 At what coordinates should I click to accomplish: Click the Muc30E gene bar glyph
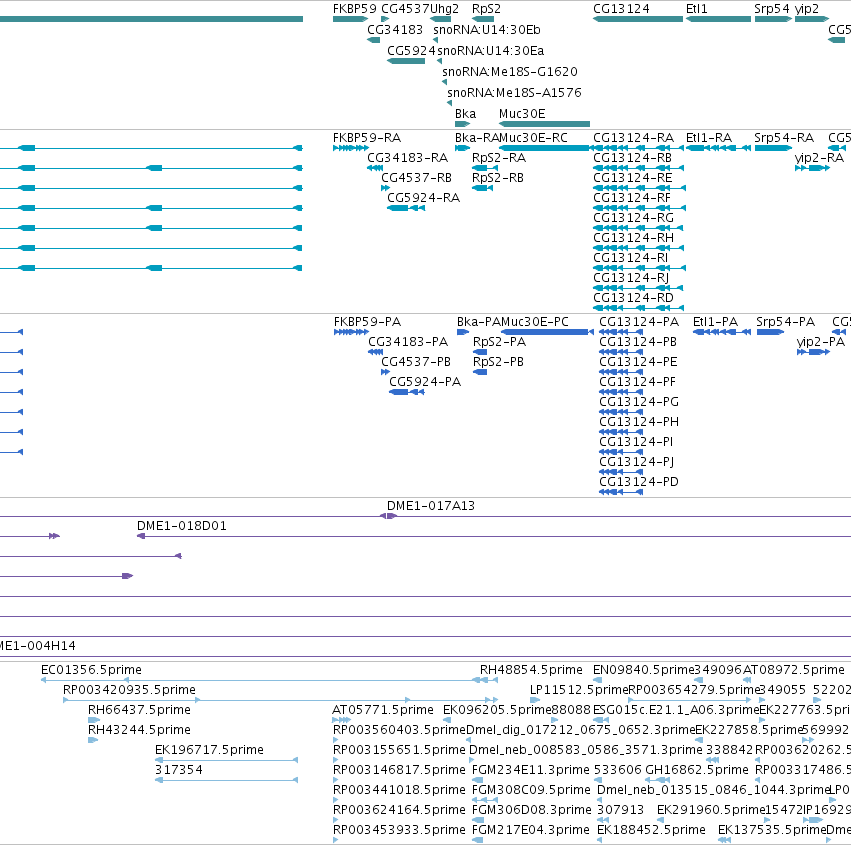544,124
